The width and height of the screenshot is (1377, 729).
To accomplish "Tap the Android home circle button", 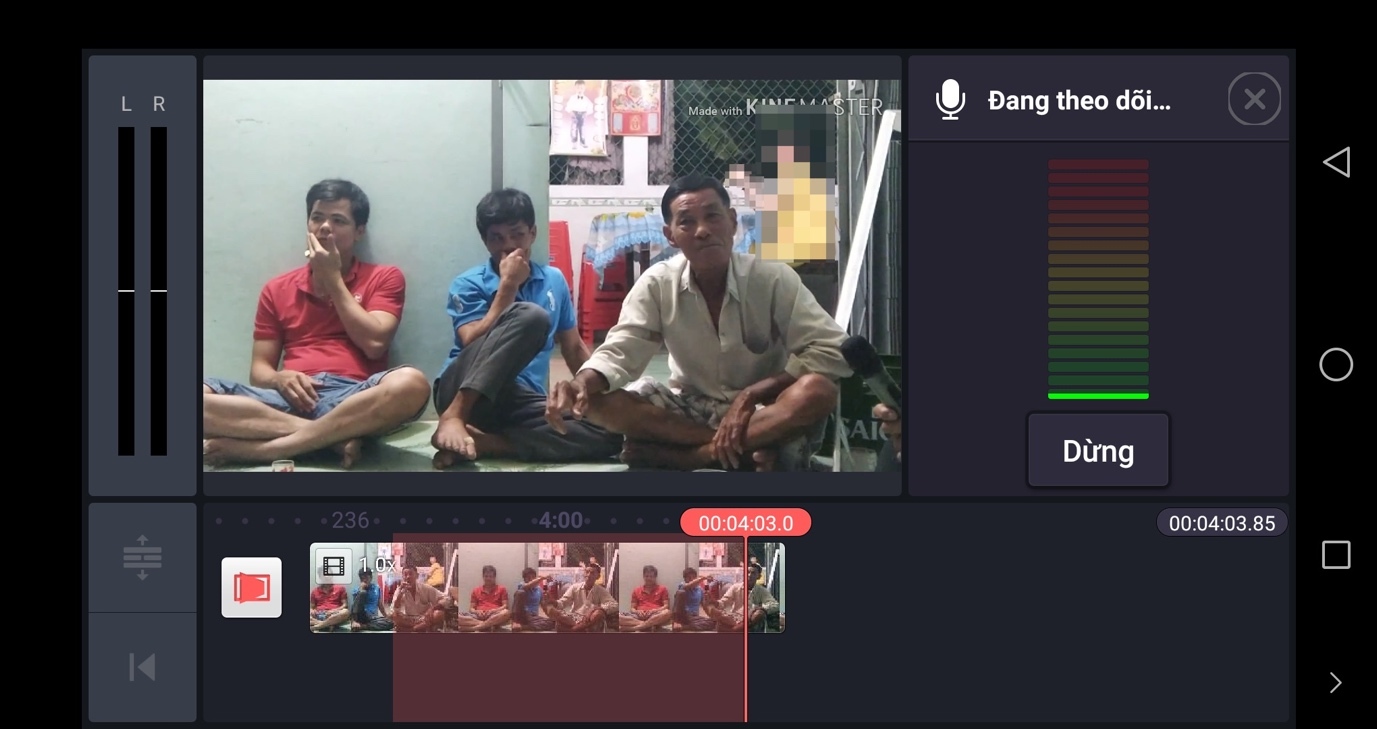I will (1335, 365).
